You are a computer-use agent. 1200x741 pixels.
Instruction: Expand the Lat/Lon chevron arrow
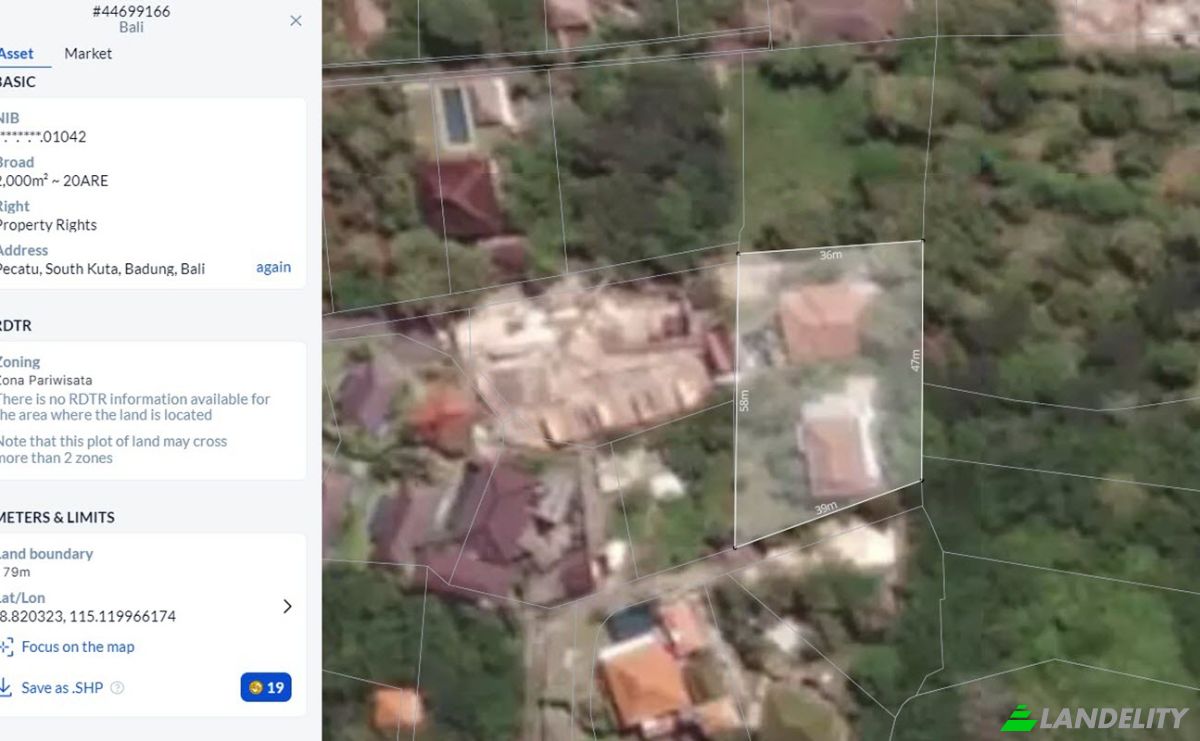[x=287, y=606]
